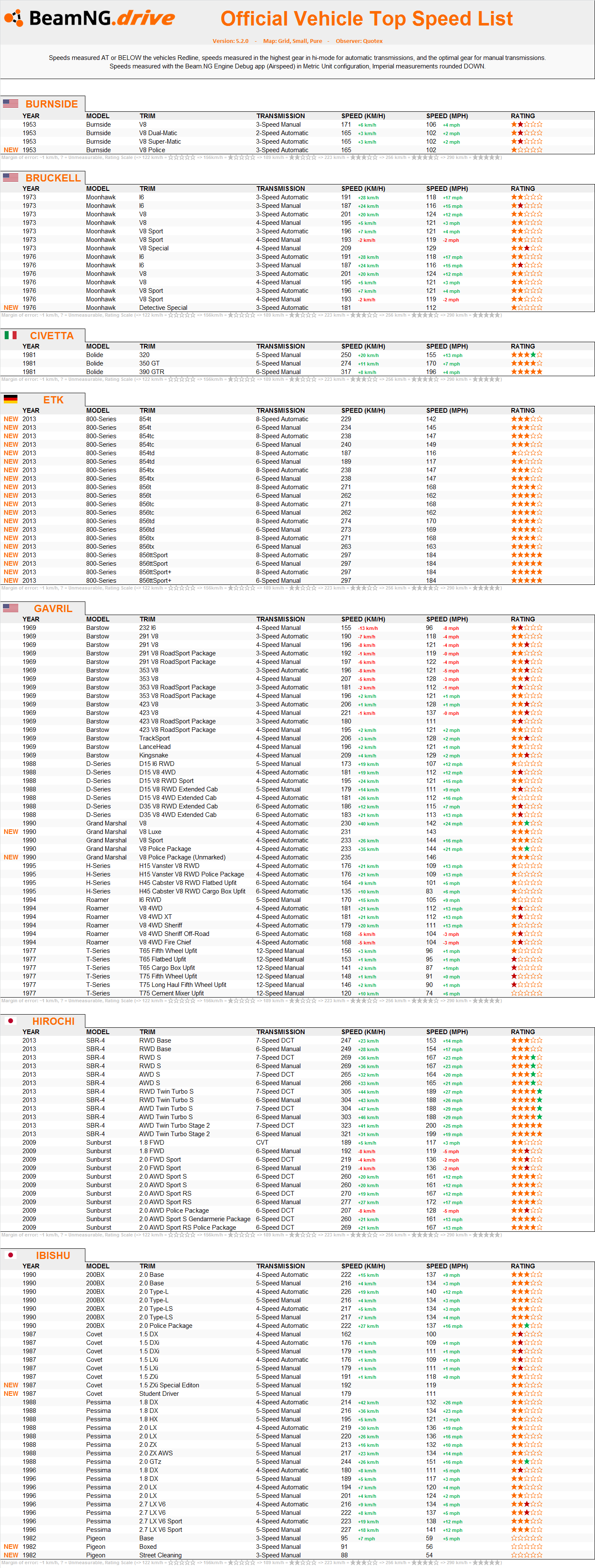Click the Map: Grid, Small, Pure text
The height and width of the screenshot is (1568, 595).
(293, 41)
